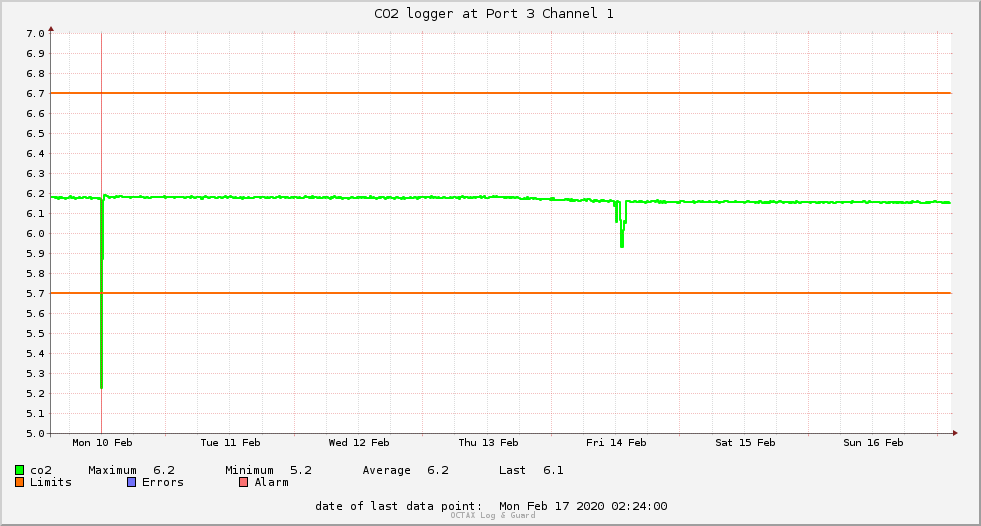Click the upper orange limit line at 6.7
This screenshot has width=981, height=526.
coord(501,93)
